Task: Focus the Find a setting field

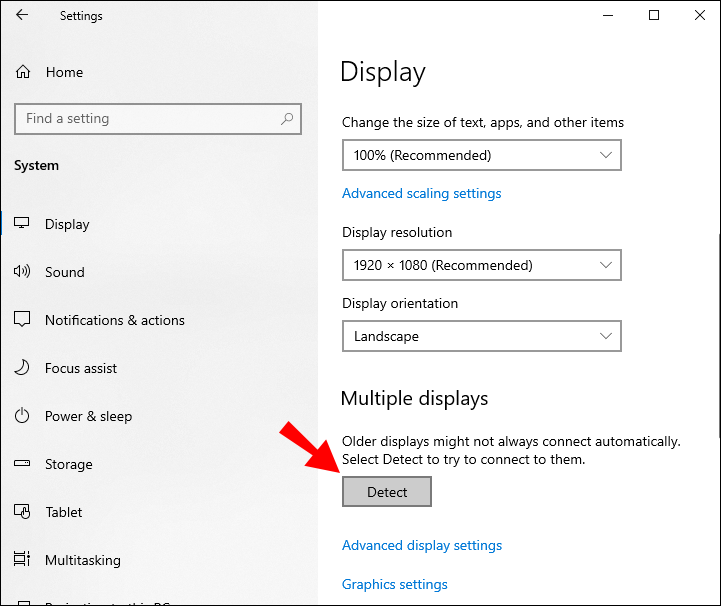Action: pyautogui.click(x=158, y=119)
